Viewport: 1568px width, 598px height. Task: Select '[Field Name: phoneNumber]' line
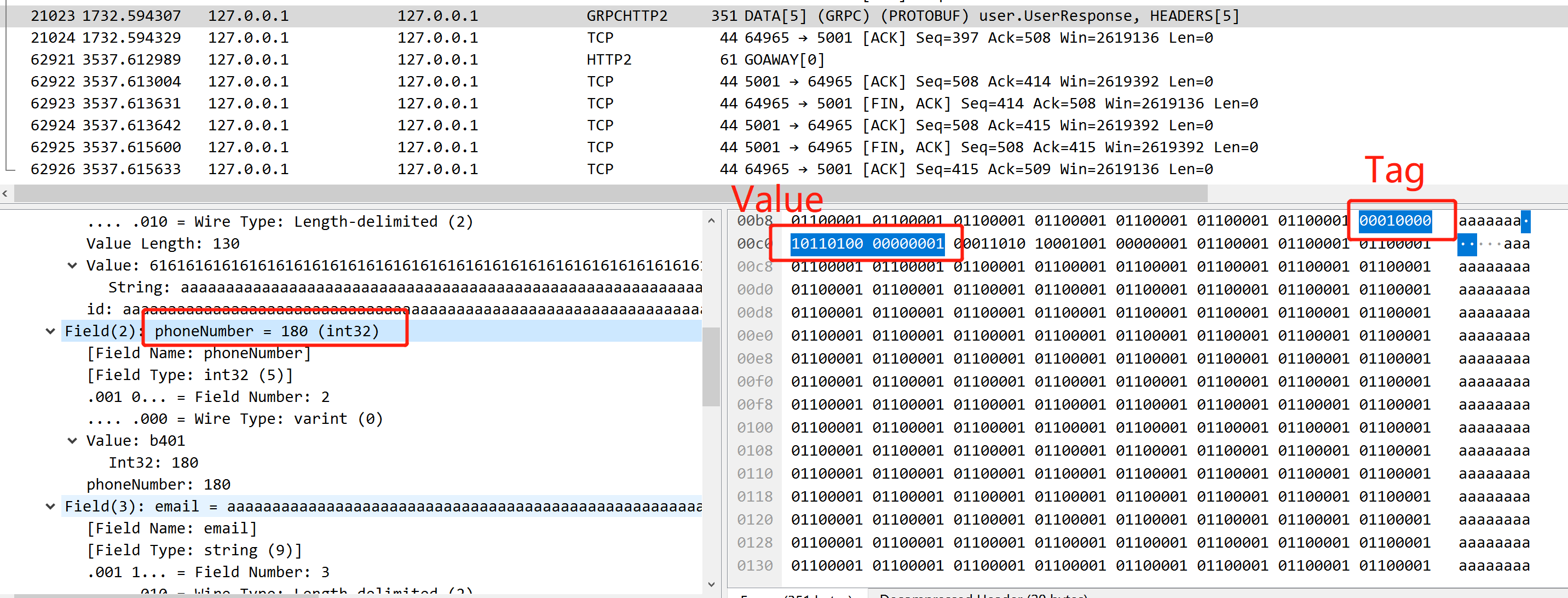click(198, 353)
